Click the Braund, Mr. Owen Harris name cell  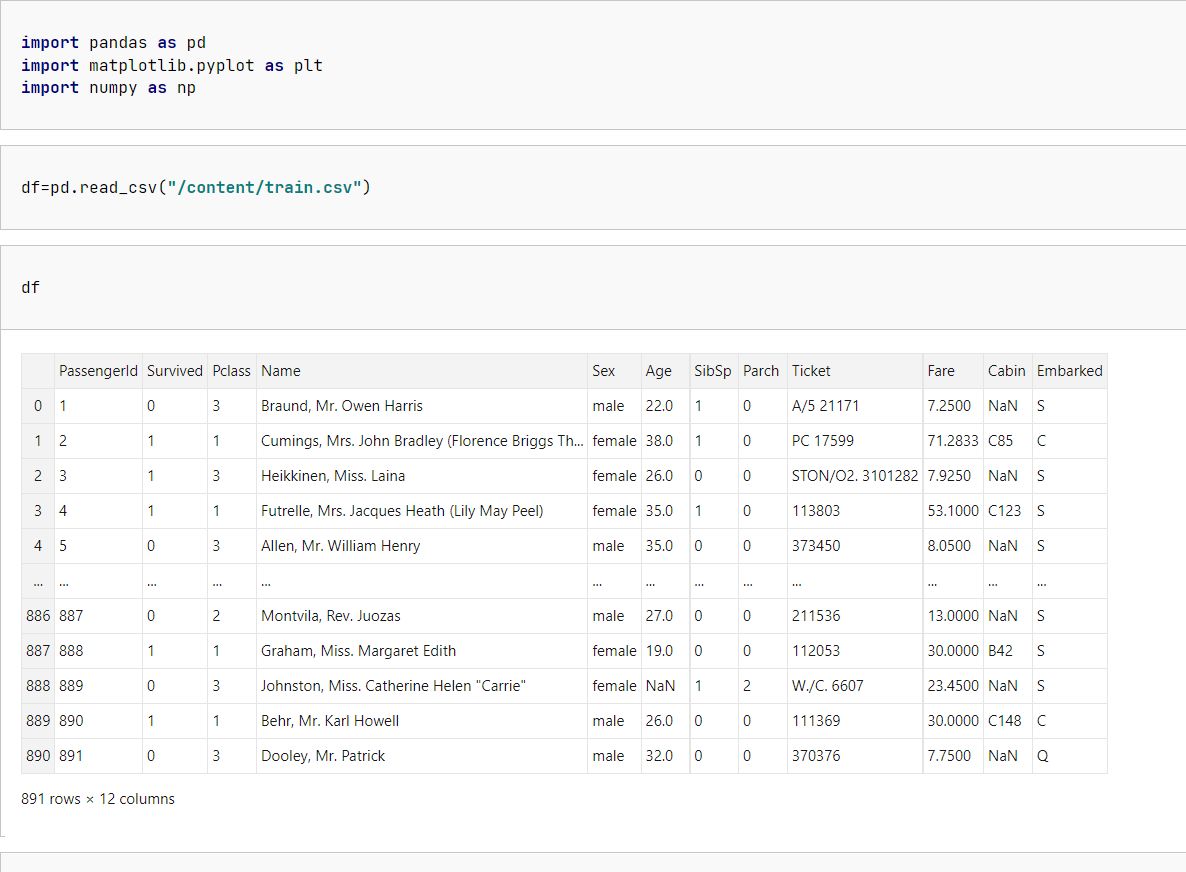coord(342,406)
